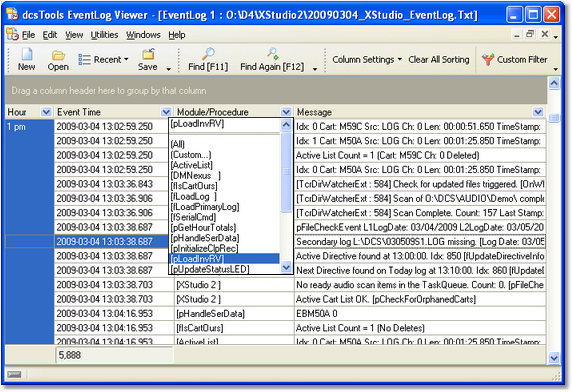Viewport: 572px width, 392px height.
Task: Minimize the inner document window
Action: pyautogui.click(x=517, y=35)
